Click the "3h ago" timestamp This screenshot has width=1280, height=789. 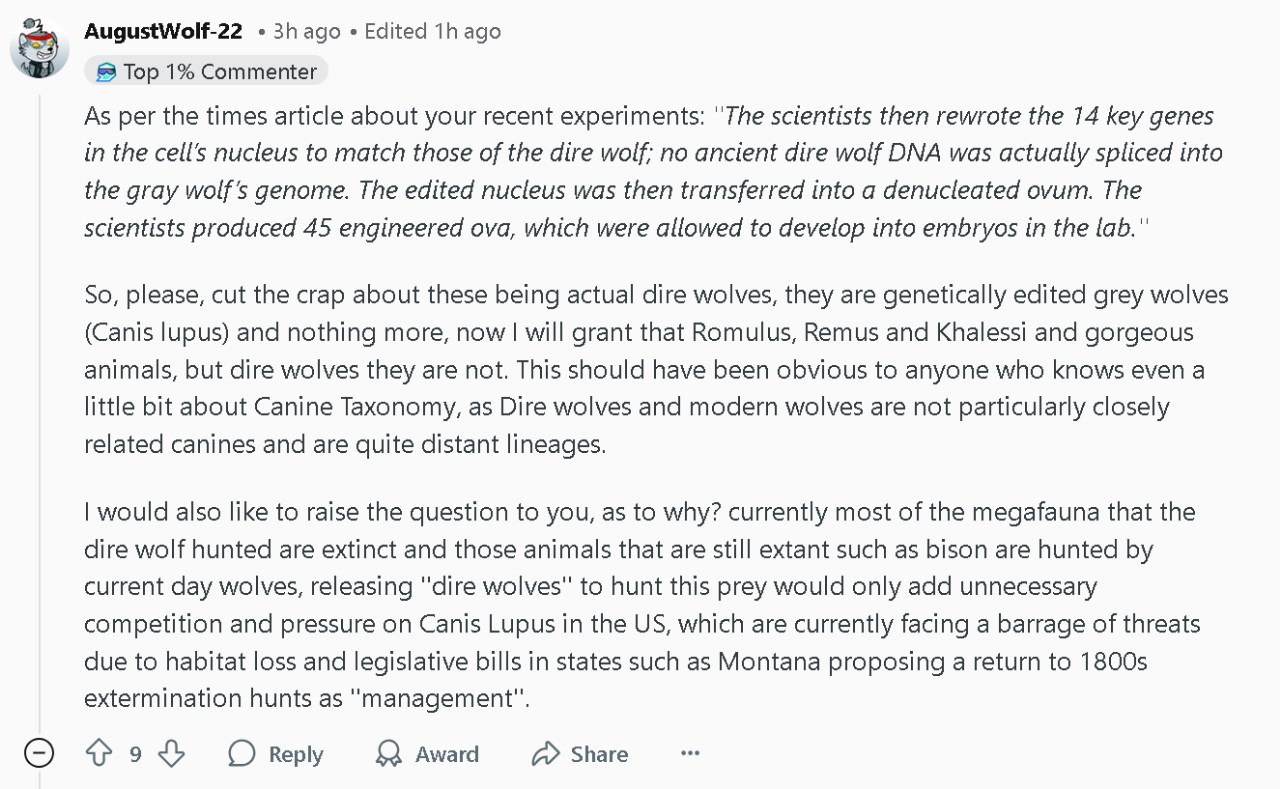point(307,31)
